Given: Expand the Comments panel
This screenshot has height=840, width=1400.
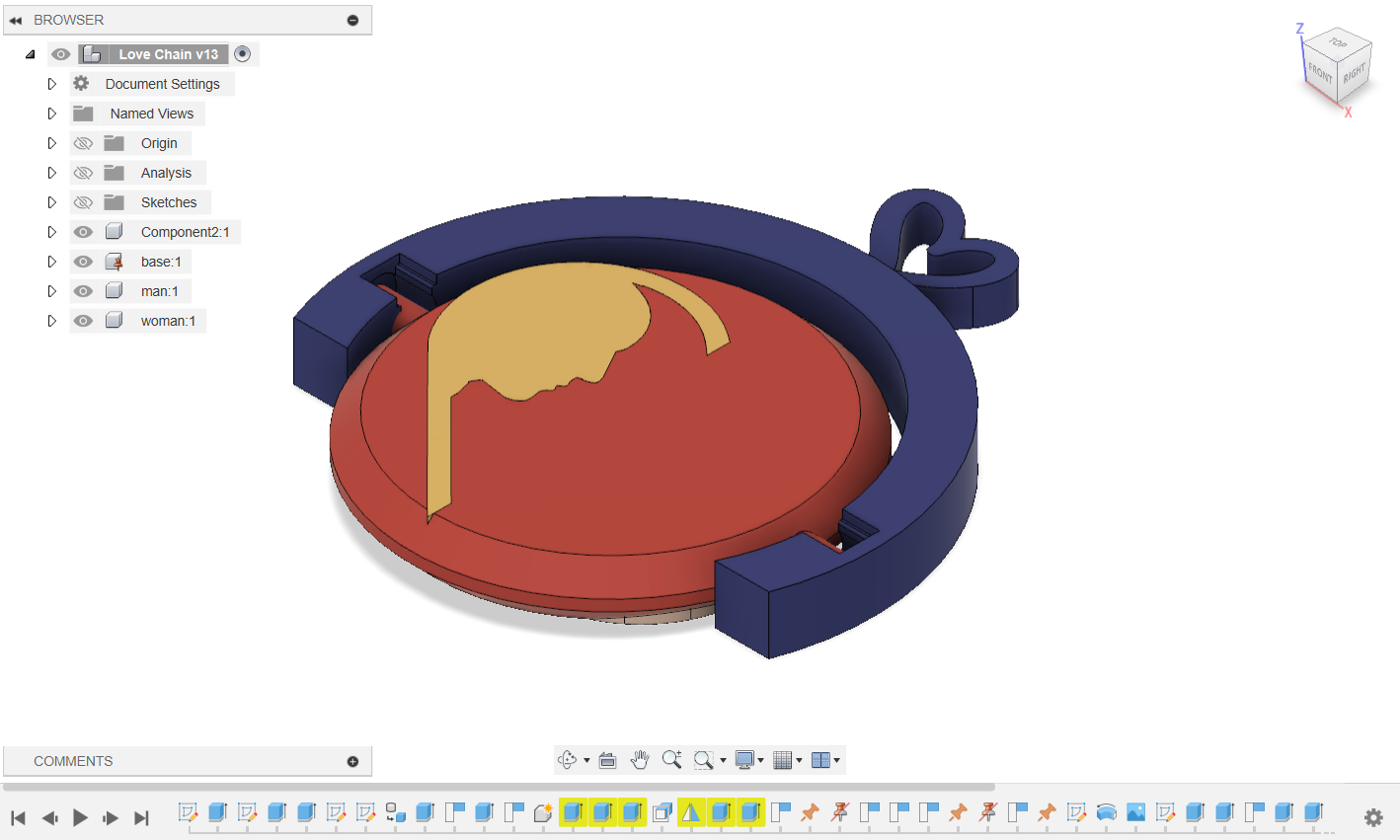Looking at the screenshot, I should point(352,761).
